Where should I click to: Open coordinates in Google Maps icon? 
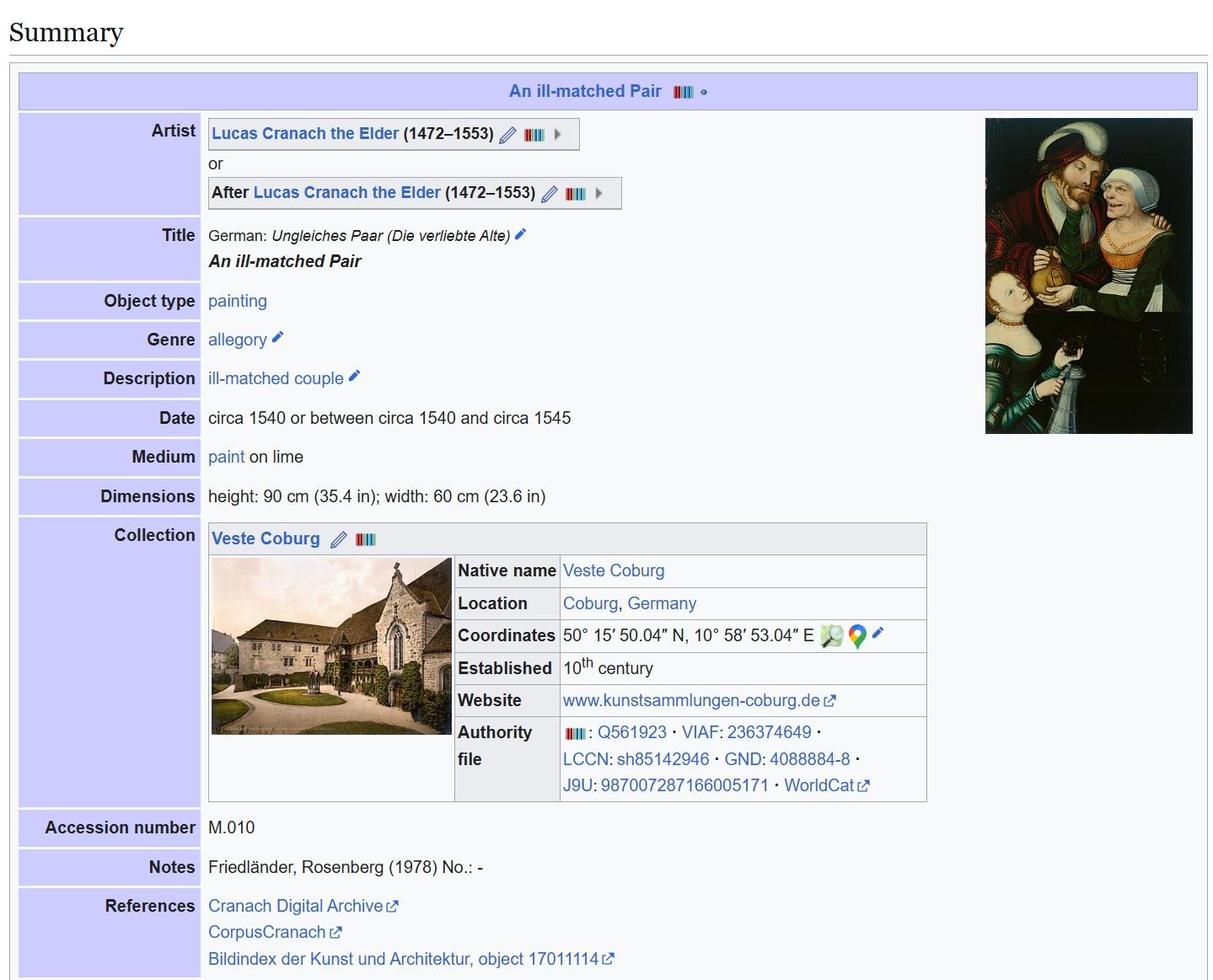pyautogui.click(x=857, y=636)
